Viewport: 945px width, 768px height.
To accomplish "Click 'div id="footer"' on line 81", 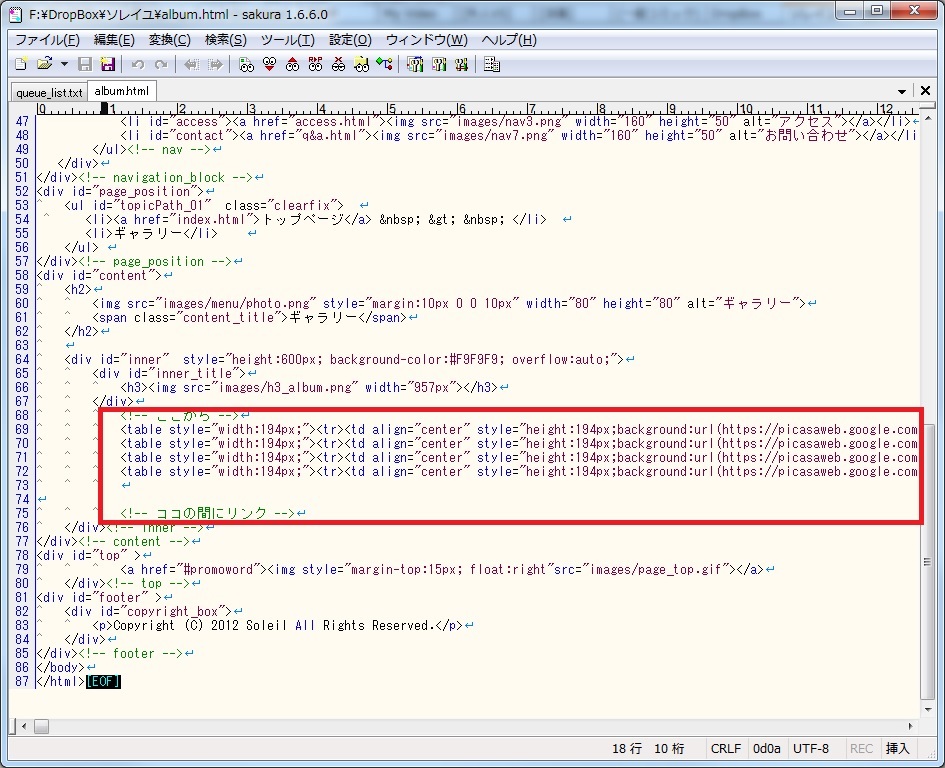I will pos(95,597).
